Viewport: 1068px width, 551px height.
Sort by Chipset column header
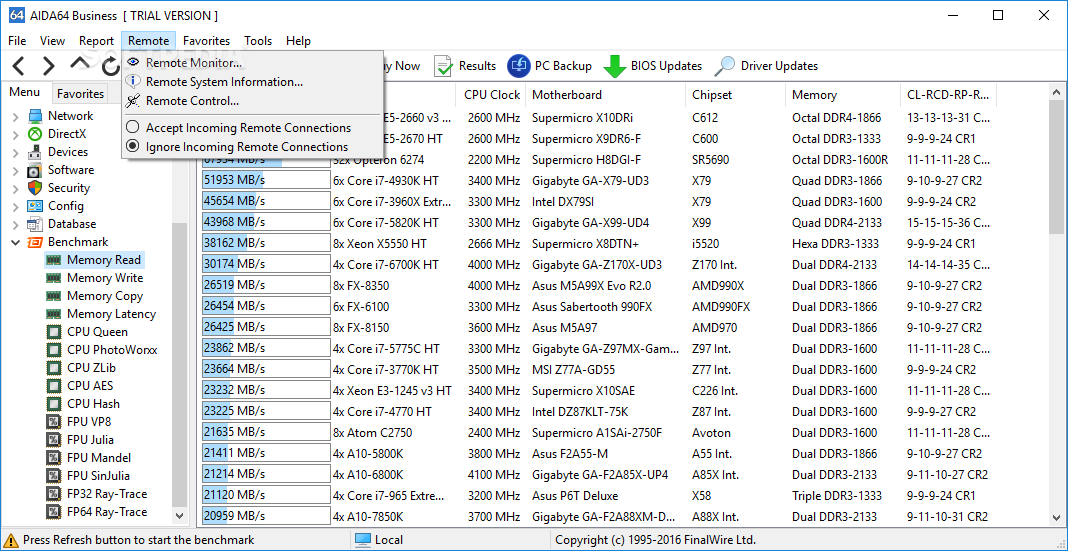pyautogui.click(x=736, y=95)
